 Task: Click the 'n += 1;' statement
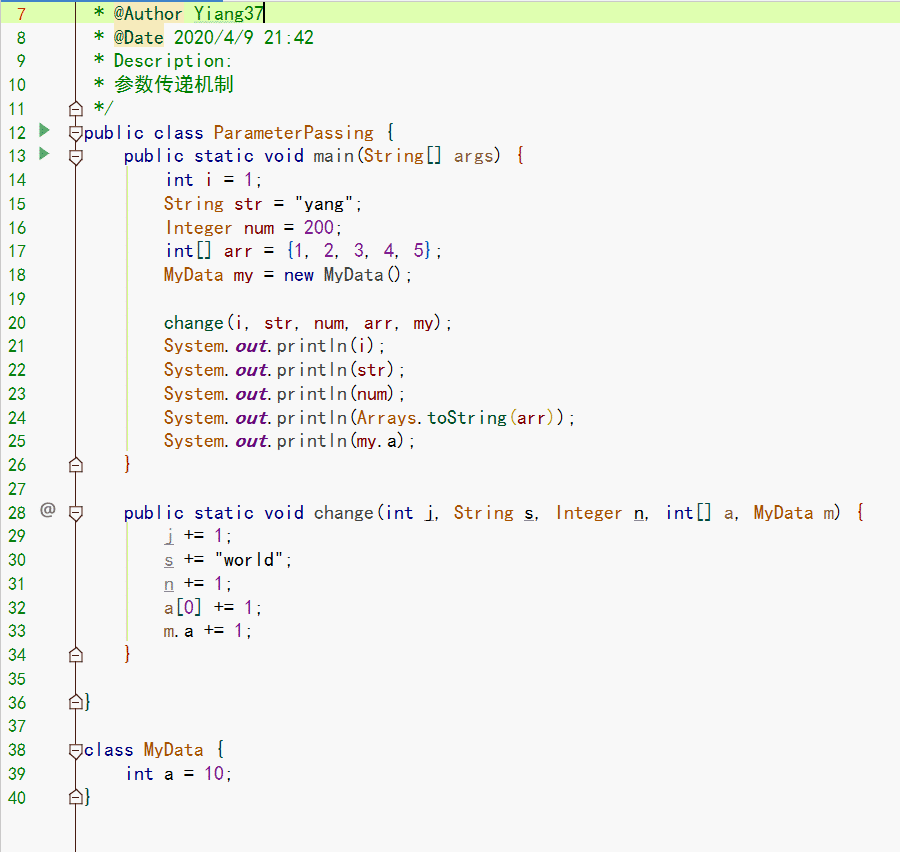(198, 584)
